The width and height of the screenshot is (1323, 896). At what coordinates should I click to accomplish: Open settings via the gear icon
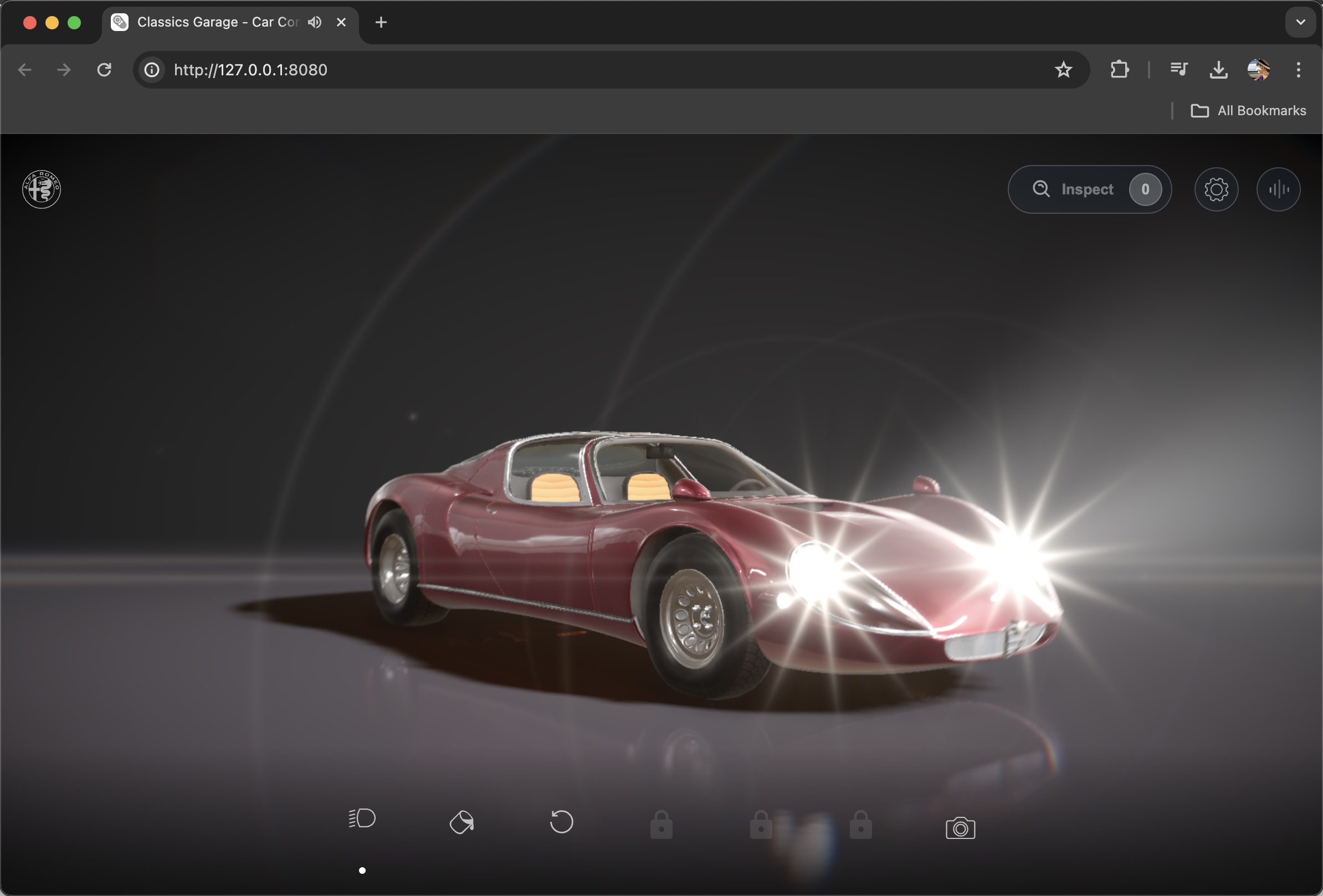point(1216,189)
